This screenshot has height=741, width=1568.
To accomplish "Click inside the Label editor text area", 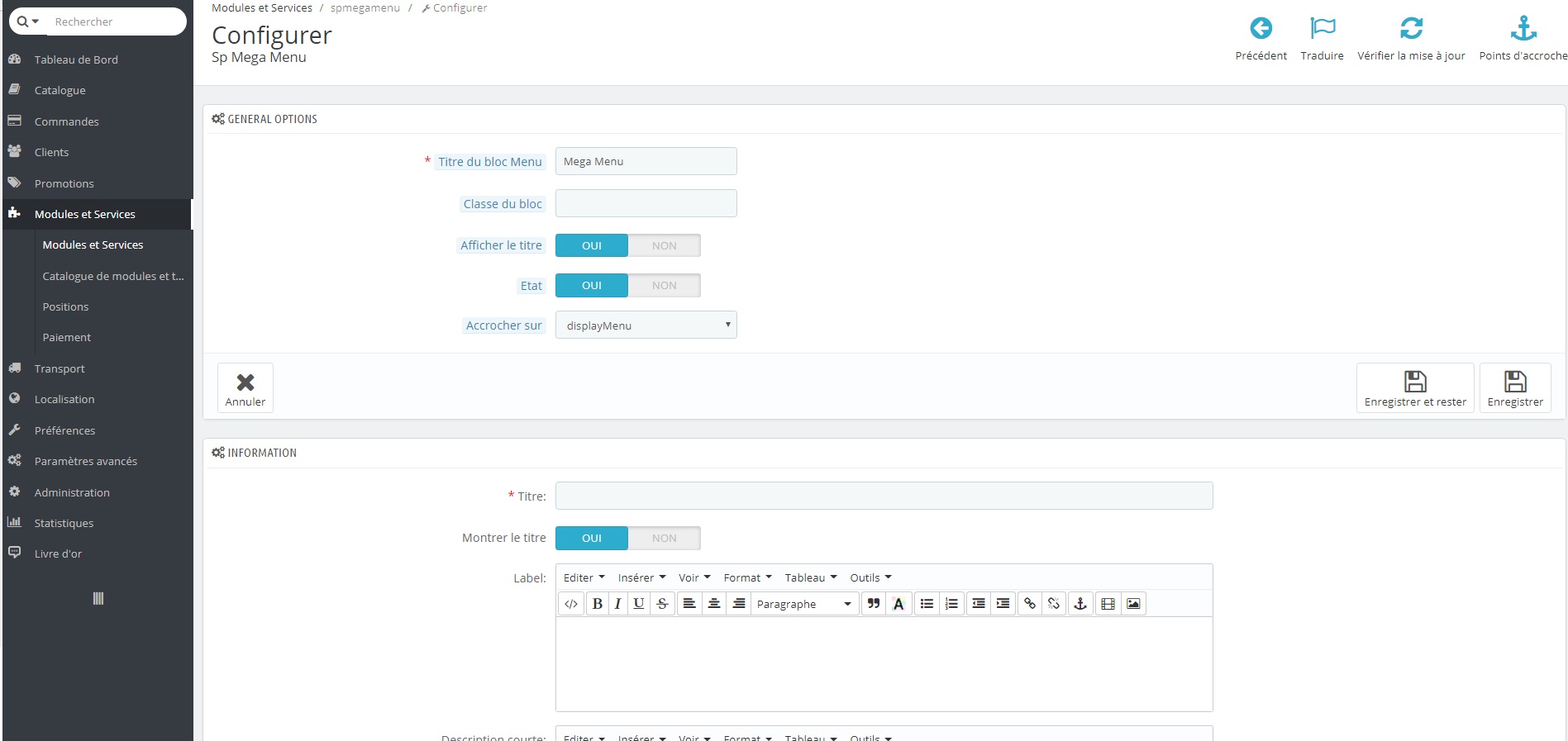I will (x=884, y=663).
